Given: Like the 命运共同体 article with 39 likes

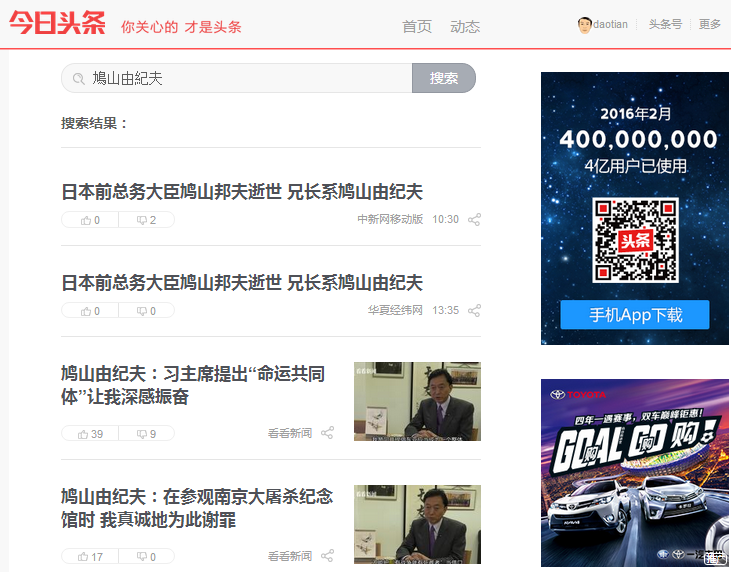Looking at the screenshot, I should (x=90, y=434).
